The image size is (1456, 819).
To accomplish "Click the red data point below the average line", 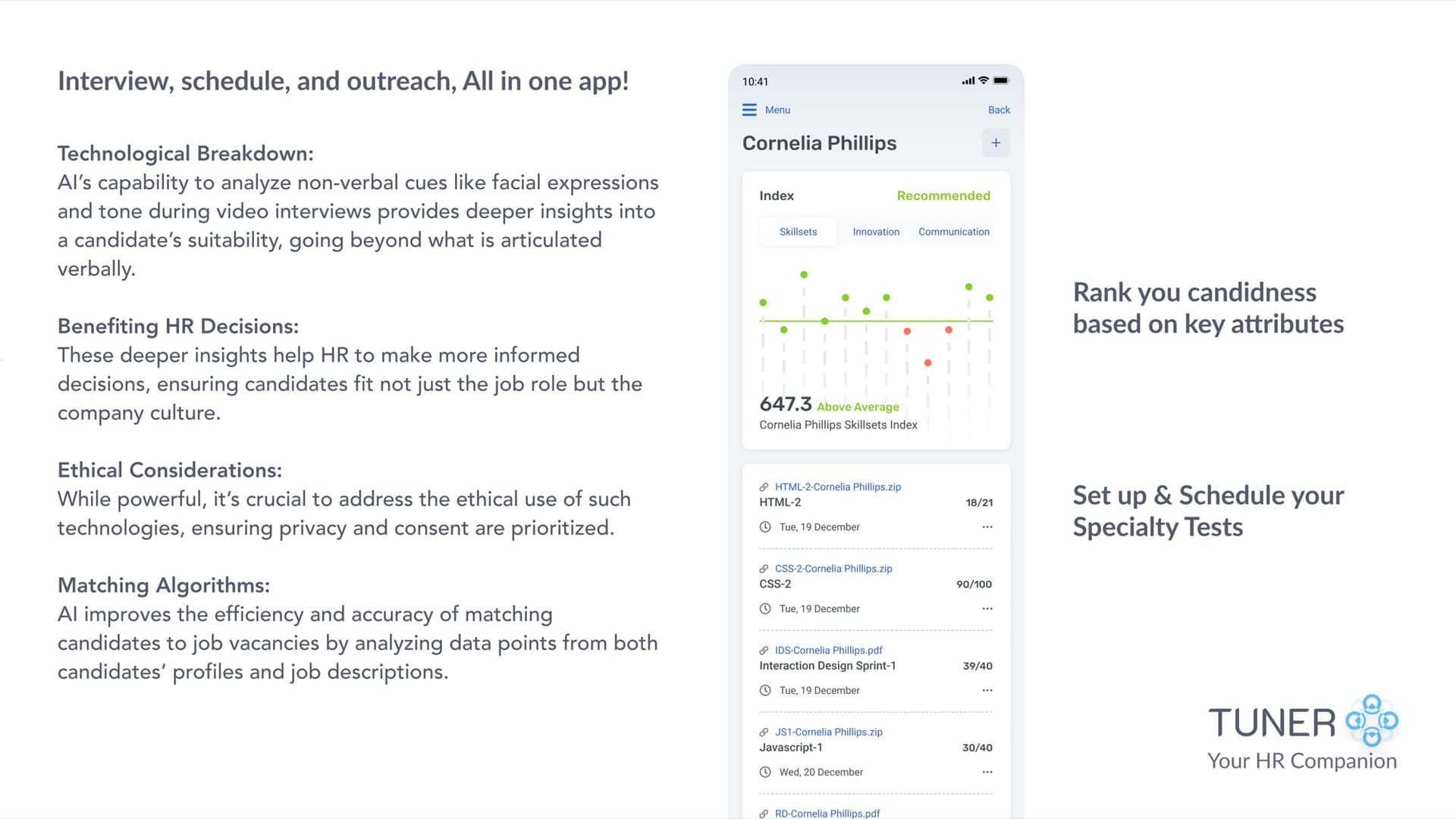I will click(927, 362).
